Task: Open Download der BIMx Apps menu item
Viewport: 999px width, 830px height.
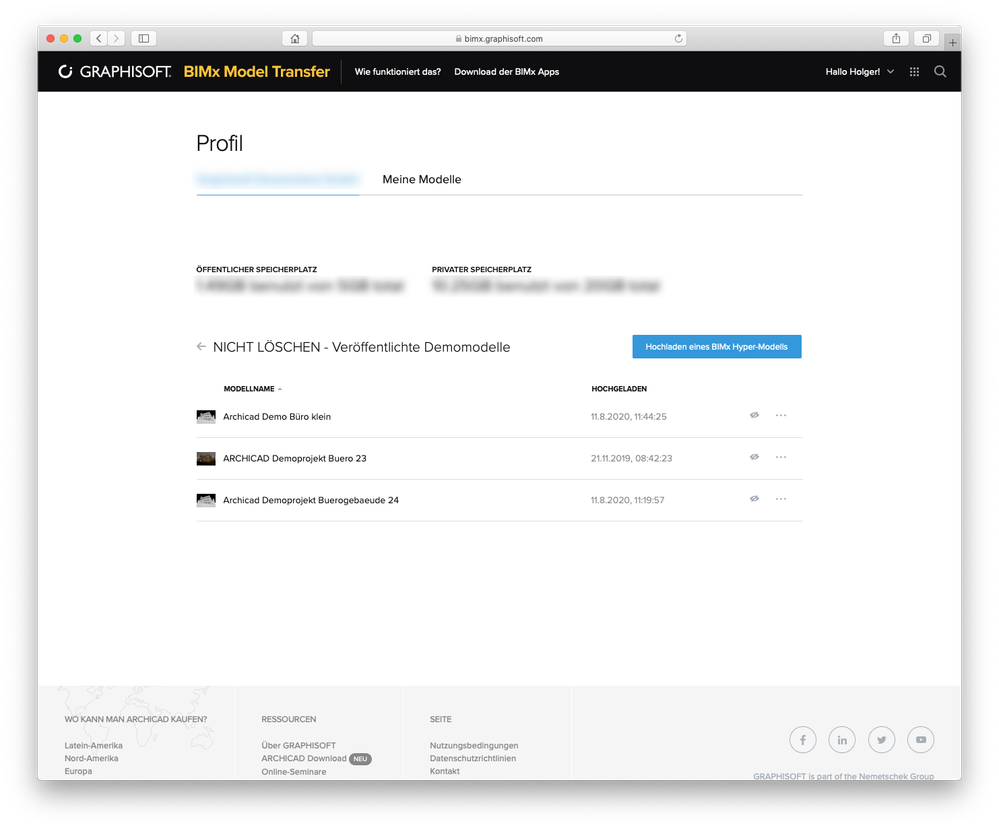Action: coord(507,72)
